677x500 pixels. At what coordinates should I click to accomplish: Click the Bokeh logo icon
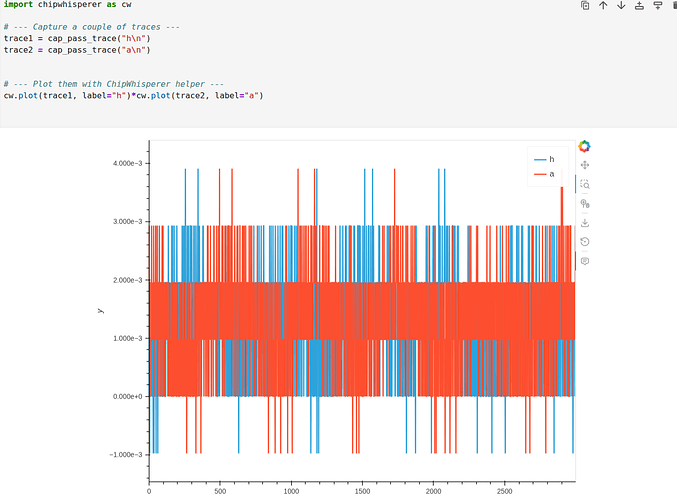coord(584,147)
